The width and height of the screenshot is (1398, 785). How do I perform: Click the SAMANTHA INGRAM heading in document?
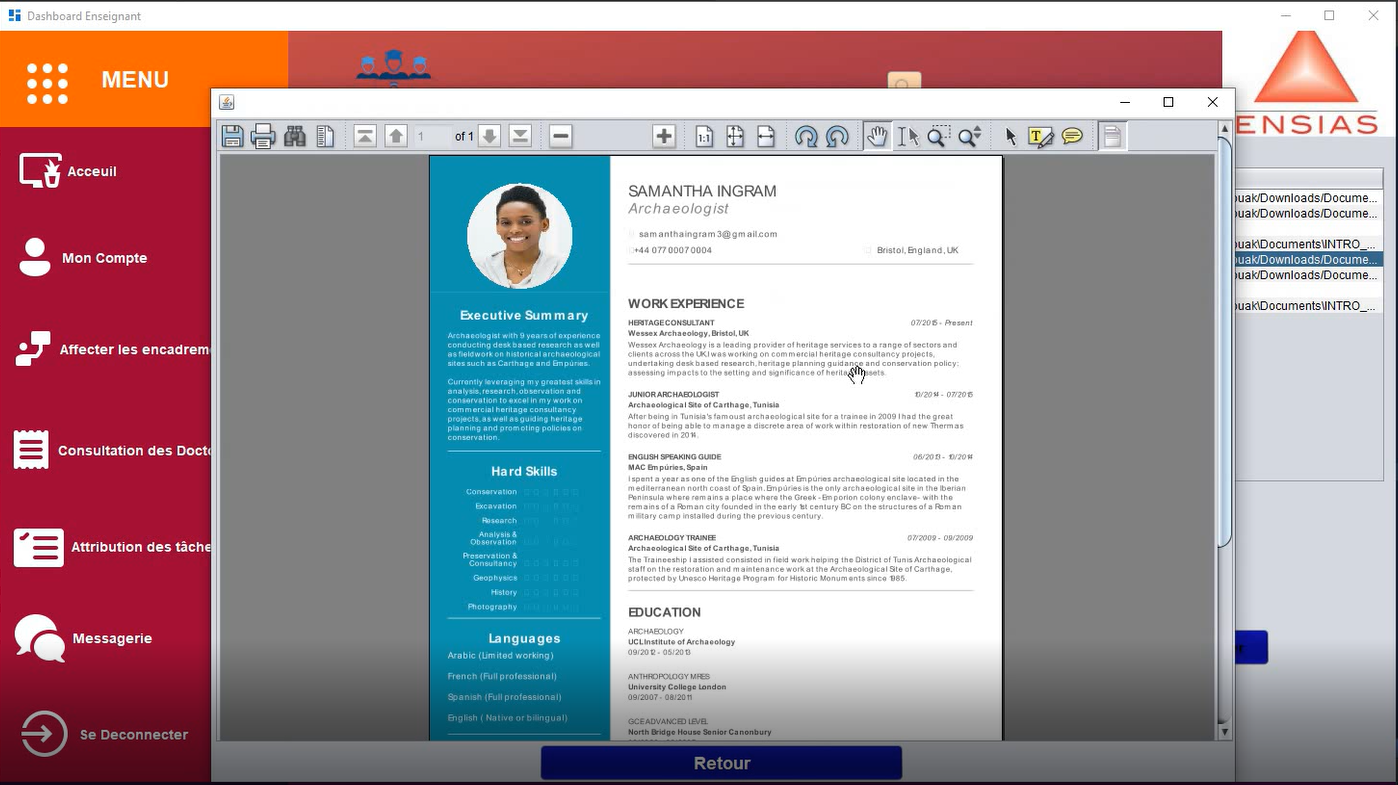pos(702,191)
